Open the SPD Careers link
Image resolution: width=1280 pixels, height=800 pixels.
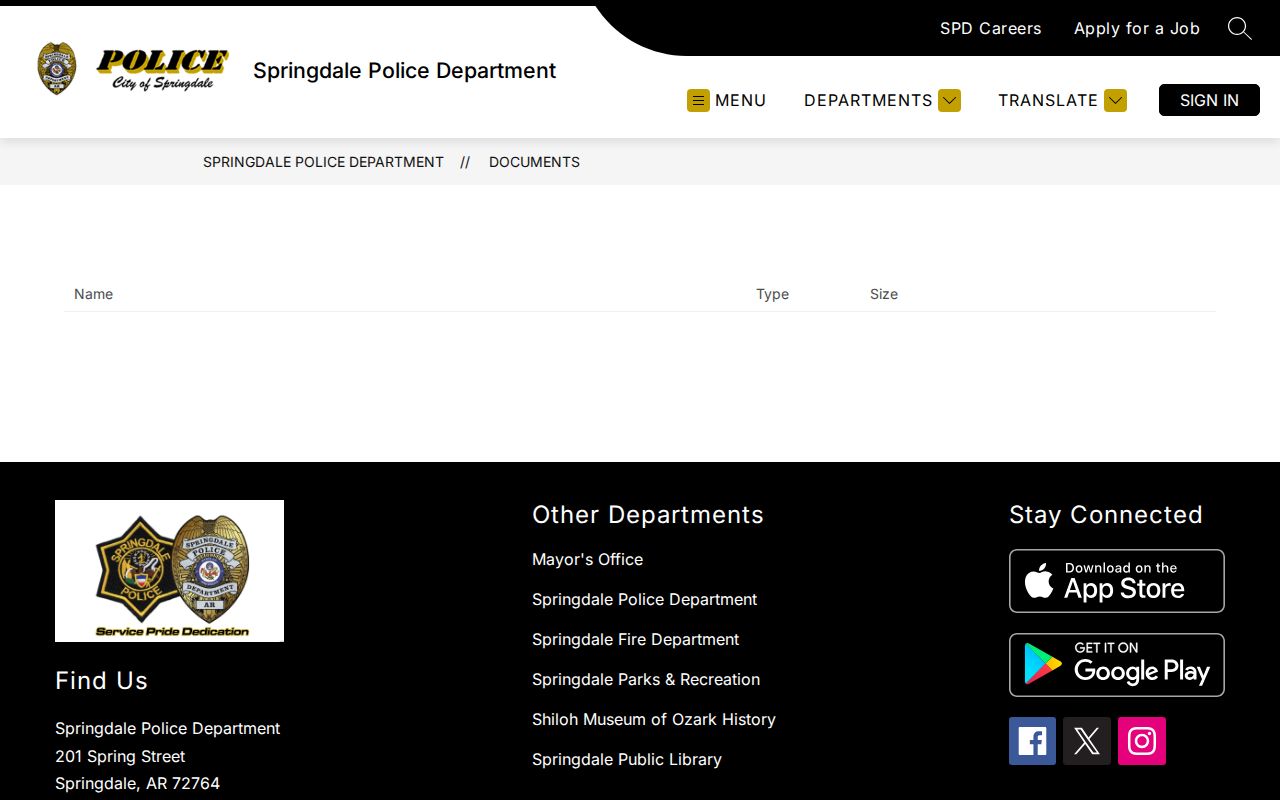[990, 28]
